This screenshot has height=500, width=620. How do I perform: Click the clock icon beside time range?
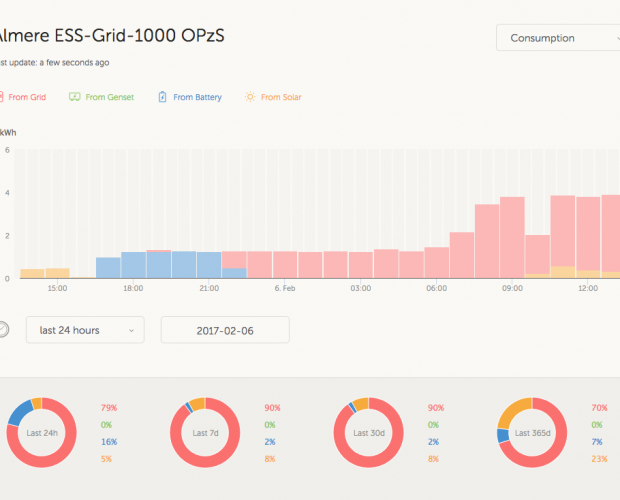click(x=3, y=330)
